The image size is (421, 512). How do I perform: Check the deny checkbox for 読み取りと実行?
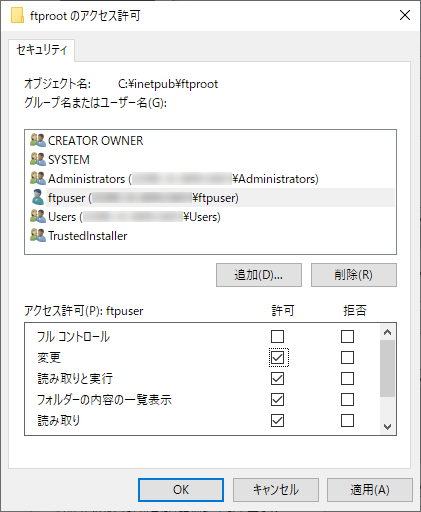pos(347,379)
